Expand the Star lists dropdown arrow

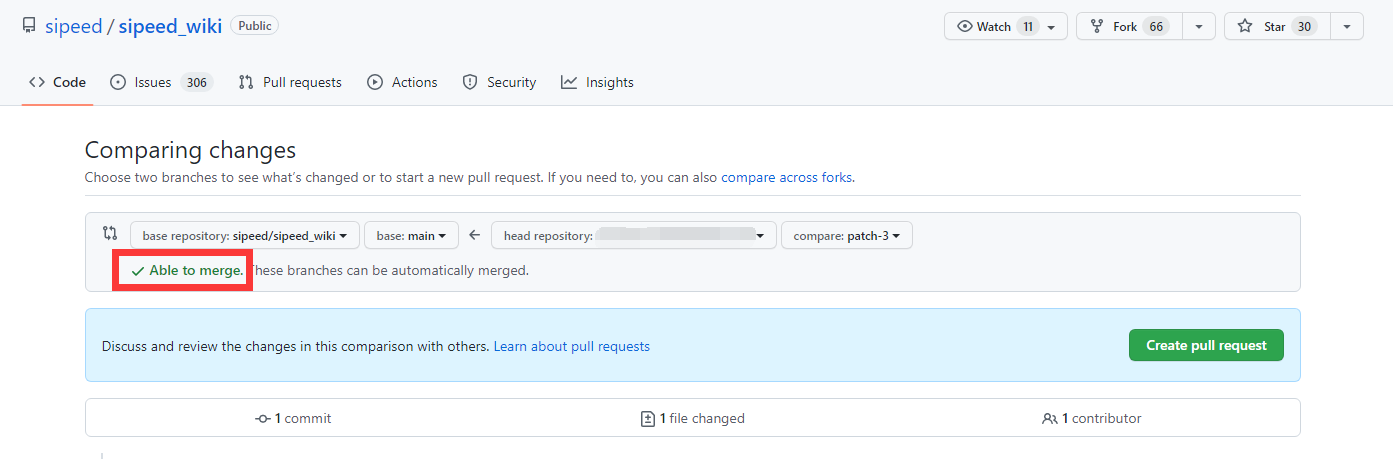coord(1347,27)
